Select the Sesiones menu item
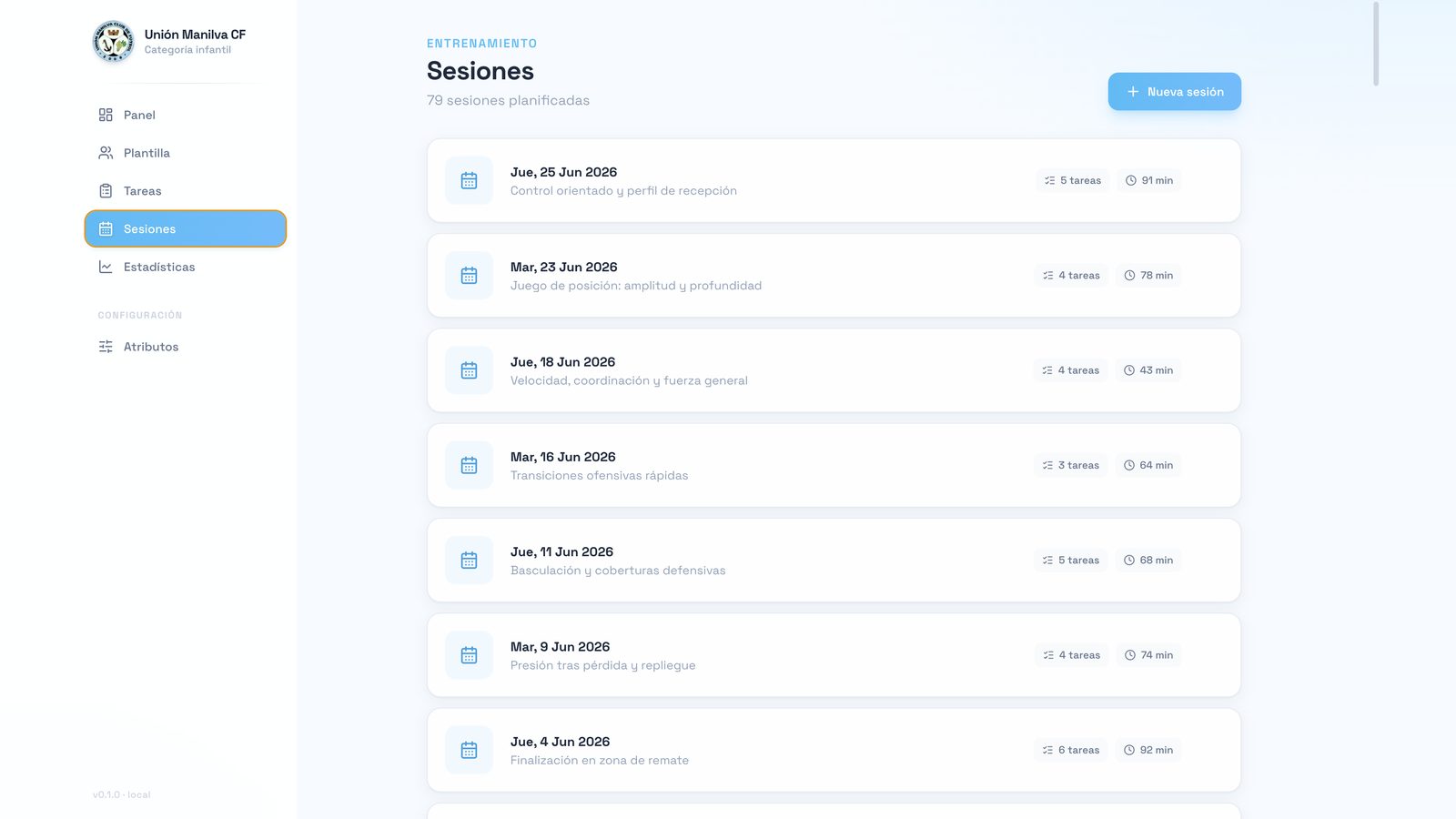The width and height of the screenshot is (1456, 819). (x=186, y=229)
